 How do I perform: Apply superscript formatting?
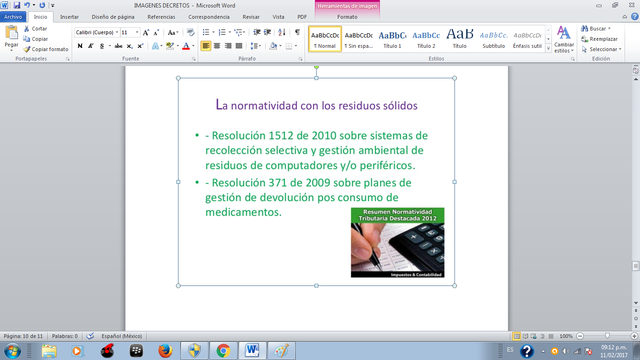140,46
